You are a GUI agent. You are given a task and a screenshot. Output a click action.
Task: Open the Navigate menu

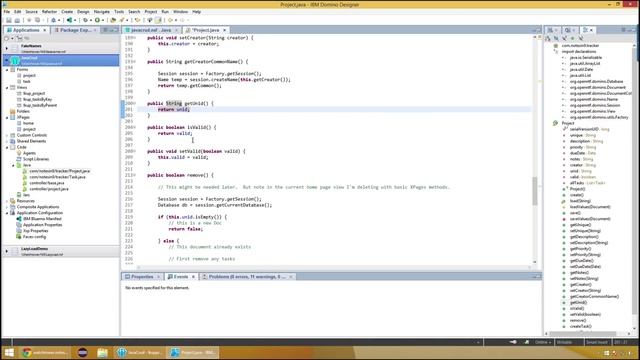pyautogui.click(x=102, y=12)
